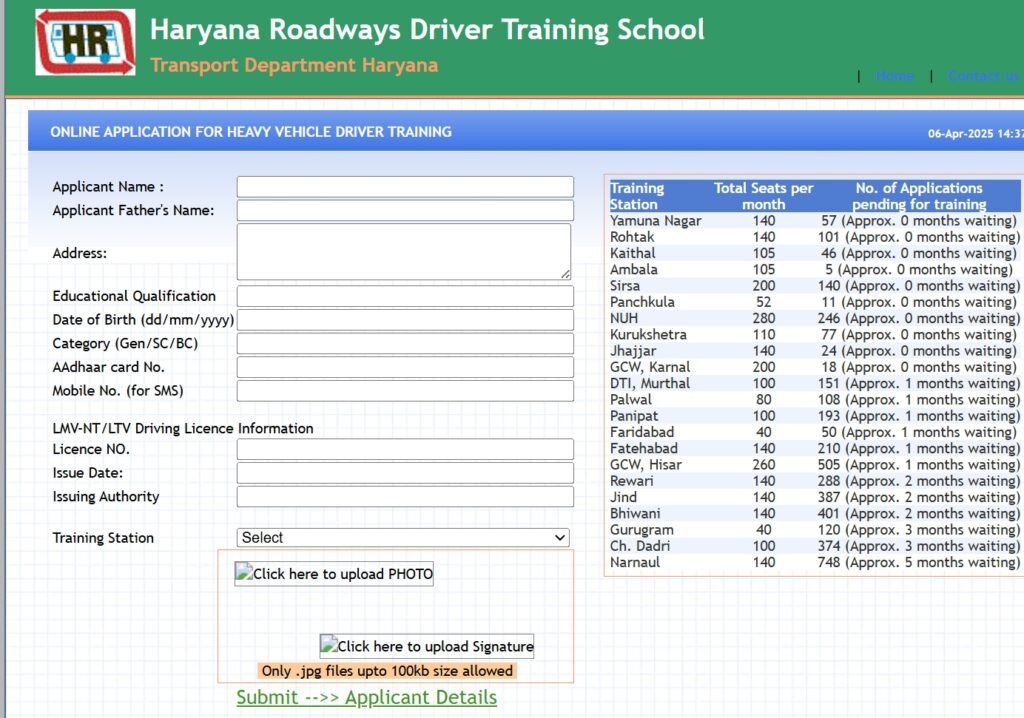Click the broken image icon for PHOTO upload
The image size is (1024, 718).
(244, 573)
